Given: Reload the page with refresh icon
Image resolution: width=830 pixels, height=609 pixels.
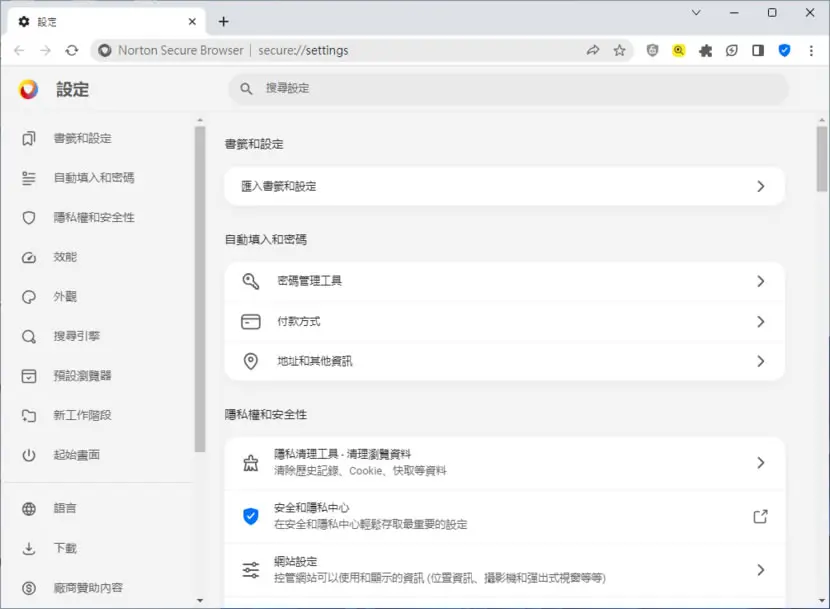Looking at the screenshot, I should pyautogui.click(x=71, y=50).
